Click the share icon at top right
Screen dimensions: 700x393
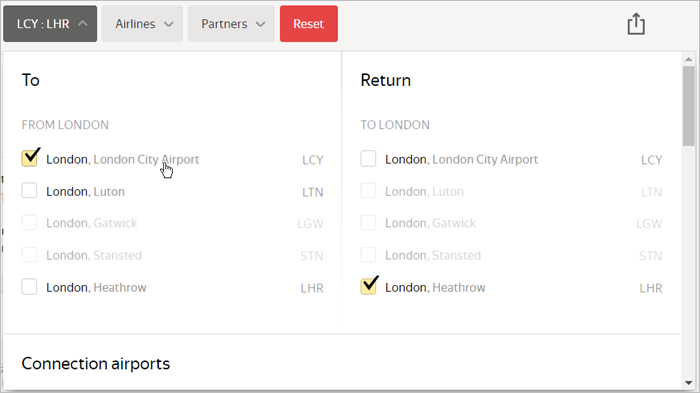(636, 24)
